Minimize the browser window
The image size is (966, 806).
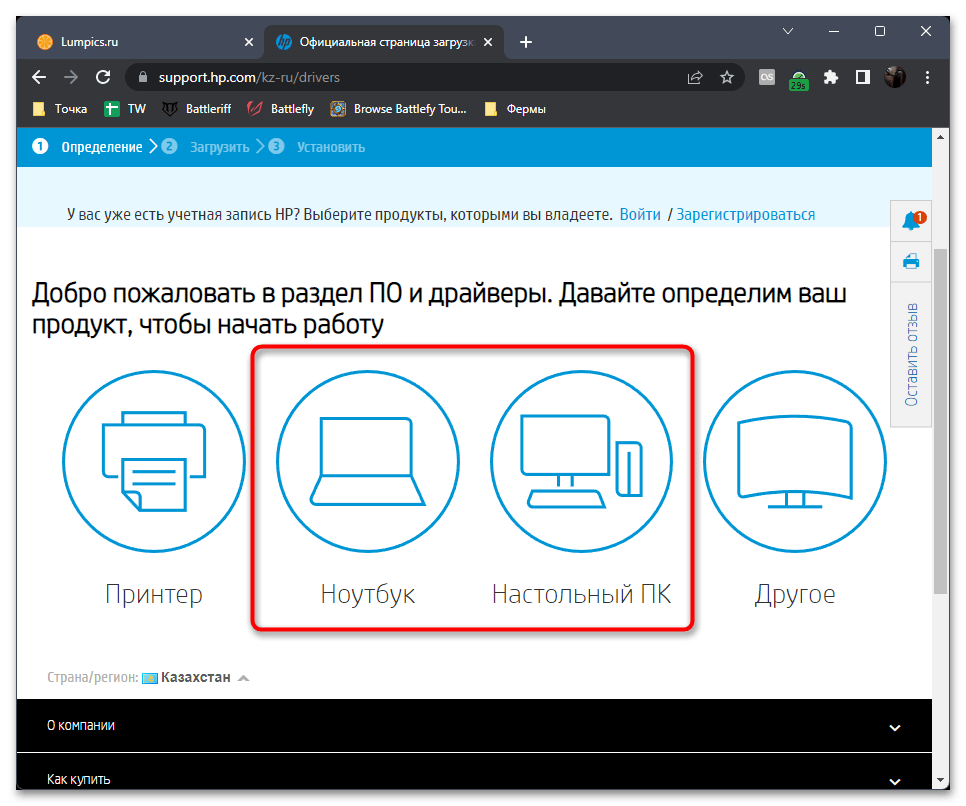click(x=834, y=31)
